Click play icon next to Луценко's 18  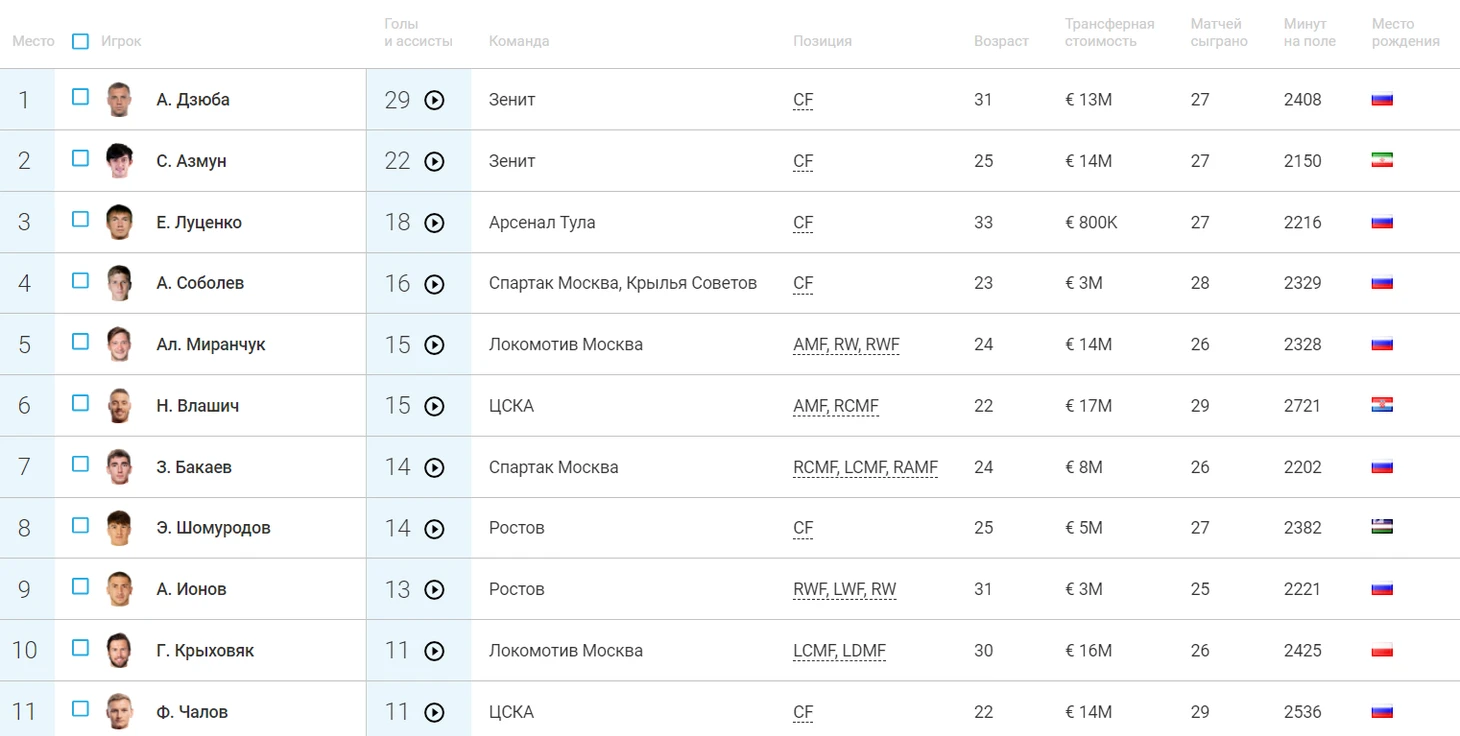[x=434, y=223]
